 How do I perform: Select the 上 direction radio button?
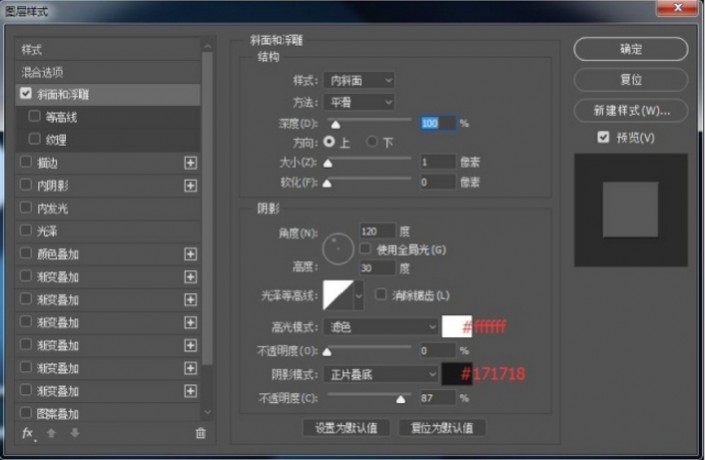pyautogui.click(x=329, y=142)
